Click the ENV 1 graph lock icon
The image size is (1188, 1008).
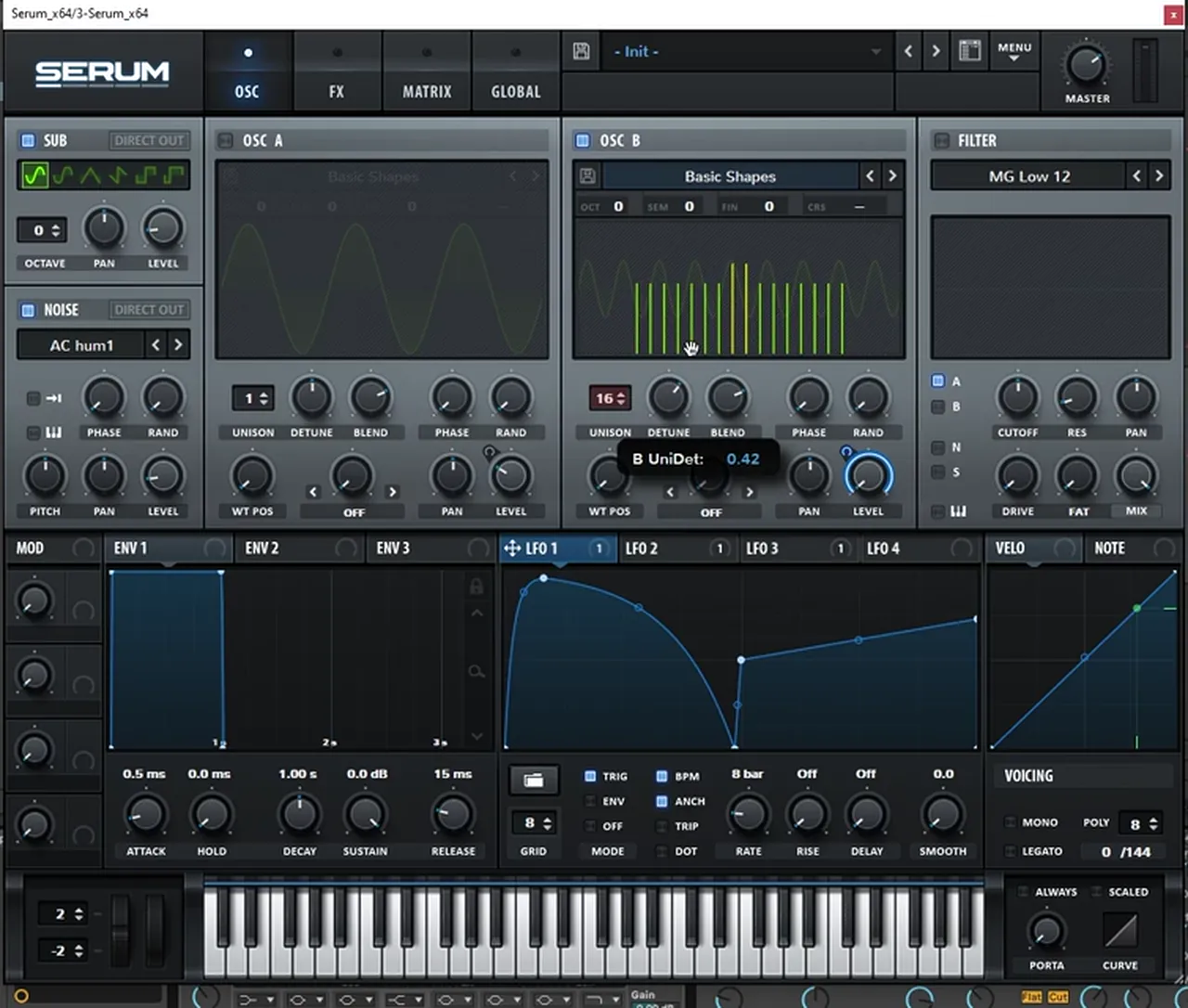476,587
